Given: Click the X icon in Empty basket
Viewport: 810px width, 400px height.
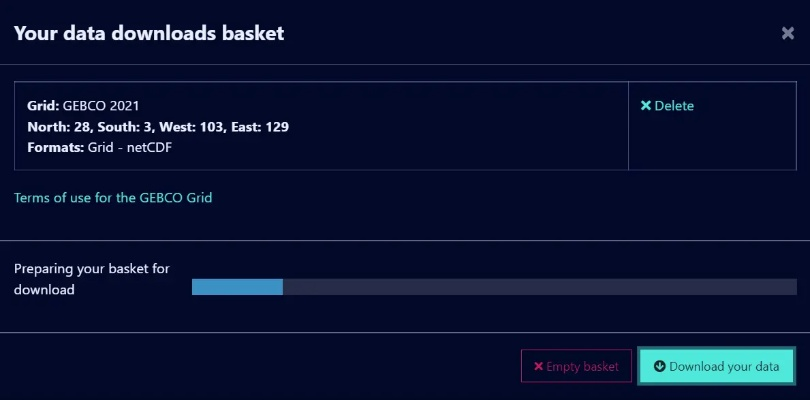Looking at the screenshot, I should pos(539,367).
